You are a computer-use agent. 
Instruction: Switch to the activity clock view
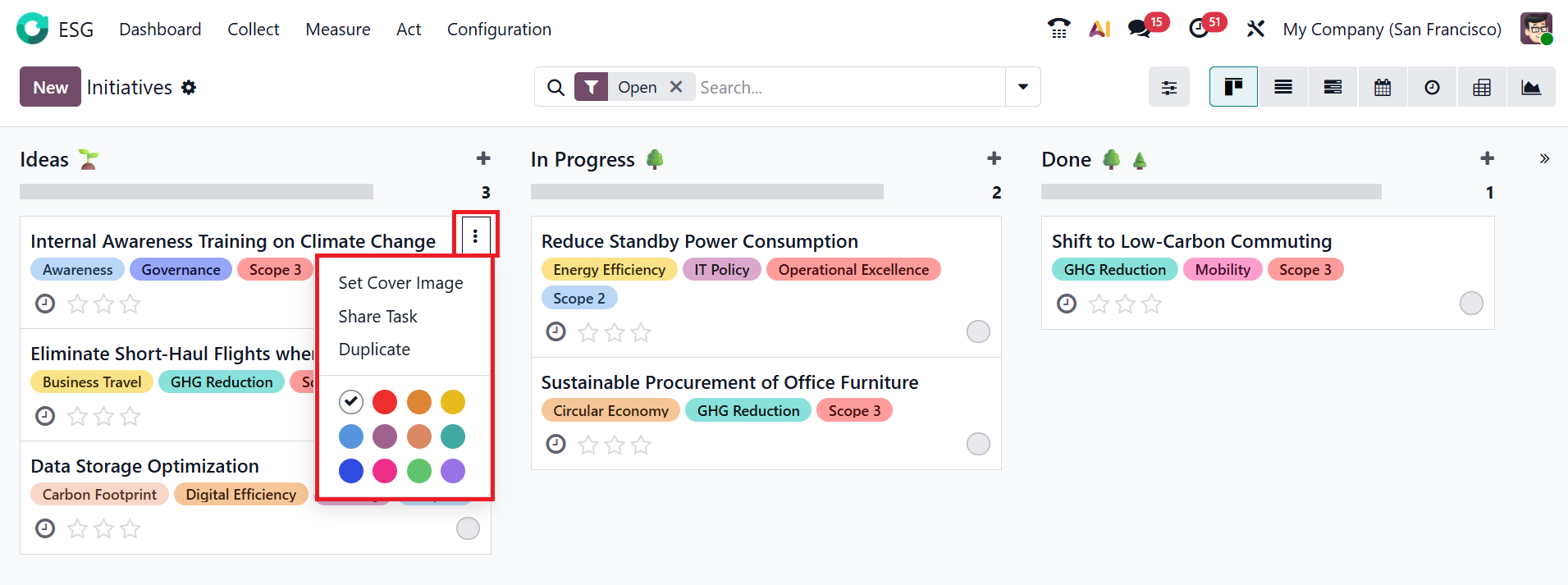point(1432,87)
